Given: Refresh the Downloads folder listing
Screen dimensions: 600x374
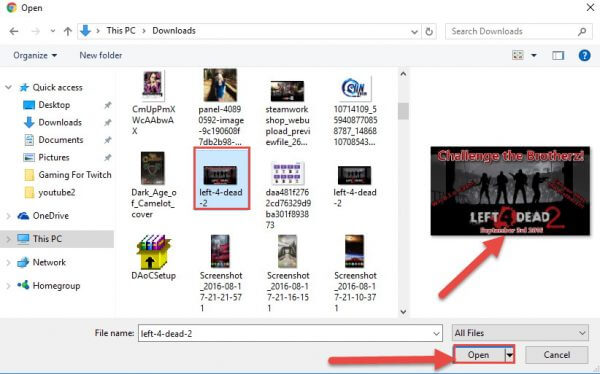Looking at the screenshot, I should tap(429, 31).
